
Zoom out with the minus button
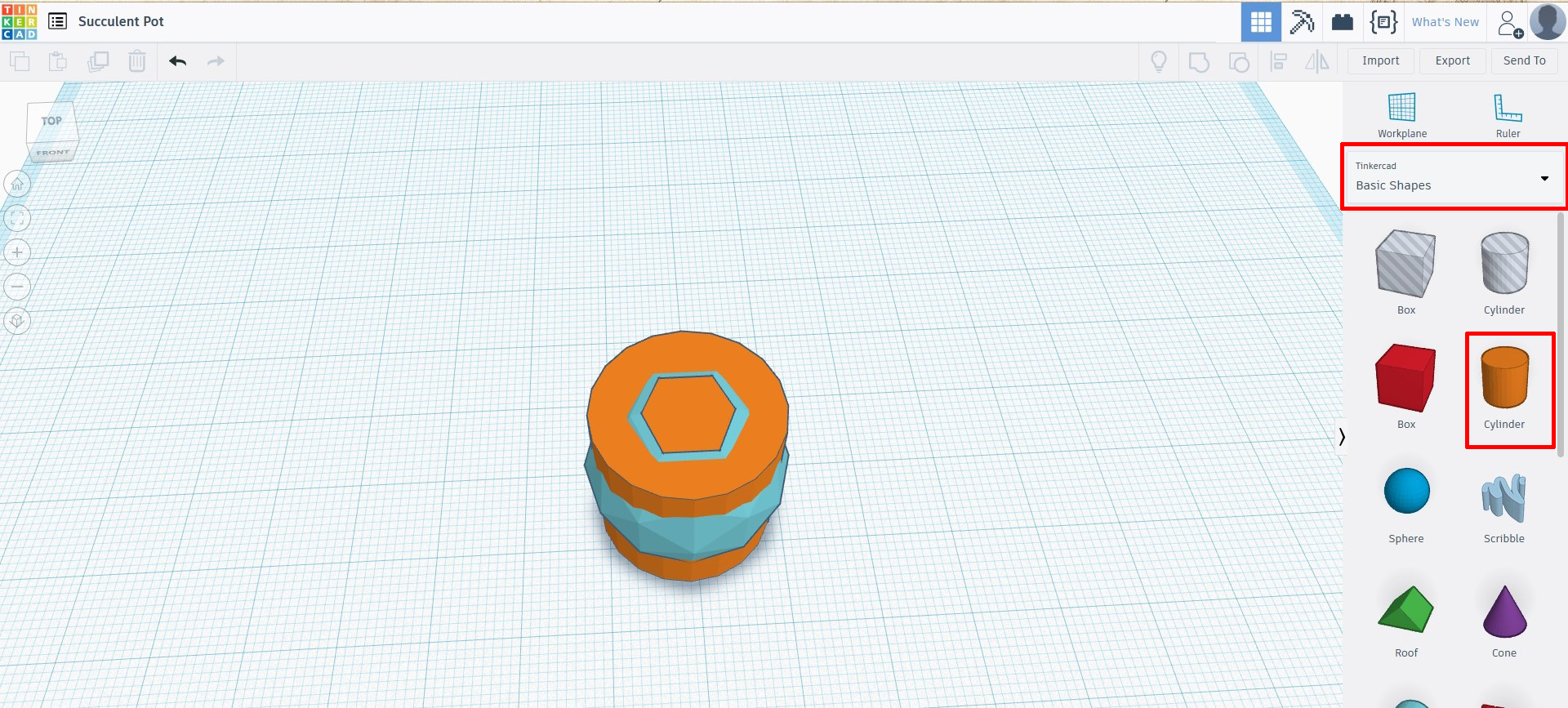(17, 287)
